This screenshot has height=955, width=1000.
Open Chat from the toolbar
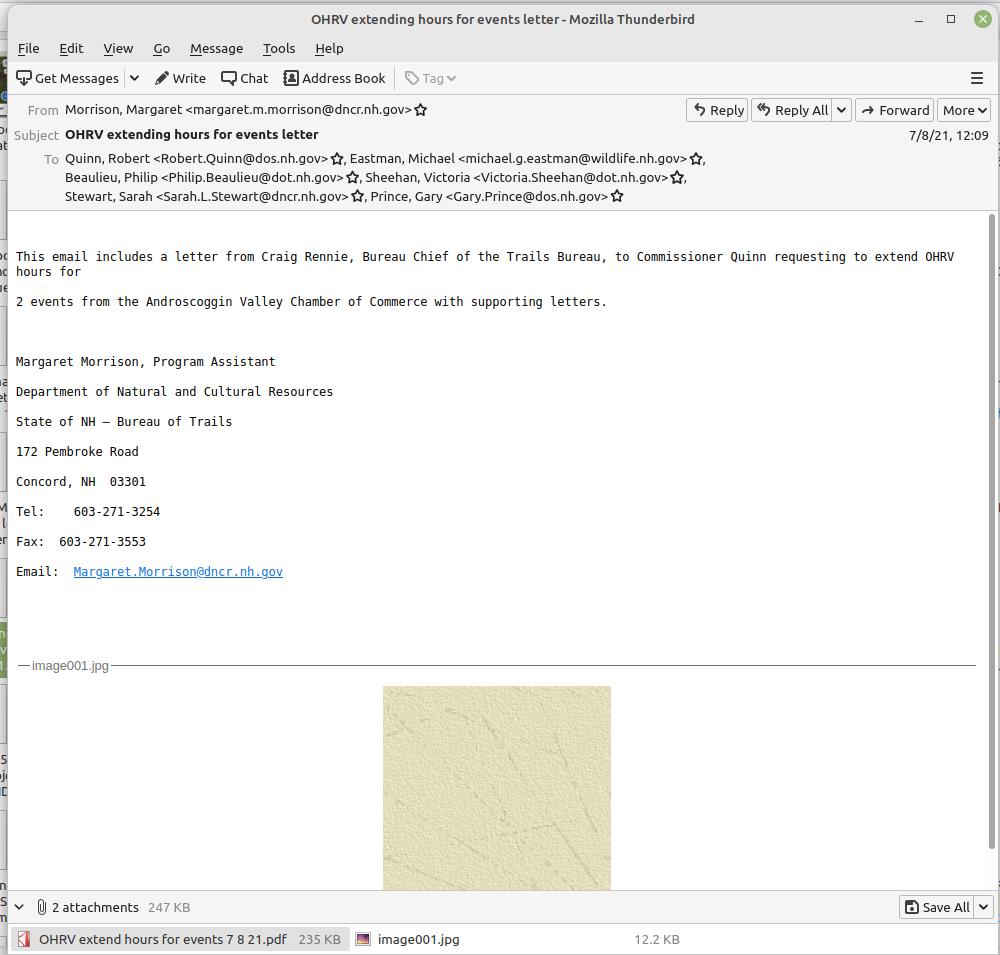click(245, 78)
